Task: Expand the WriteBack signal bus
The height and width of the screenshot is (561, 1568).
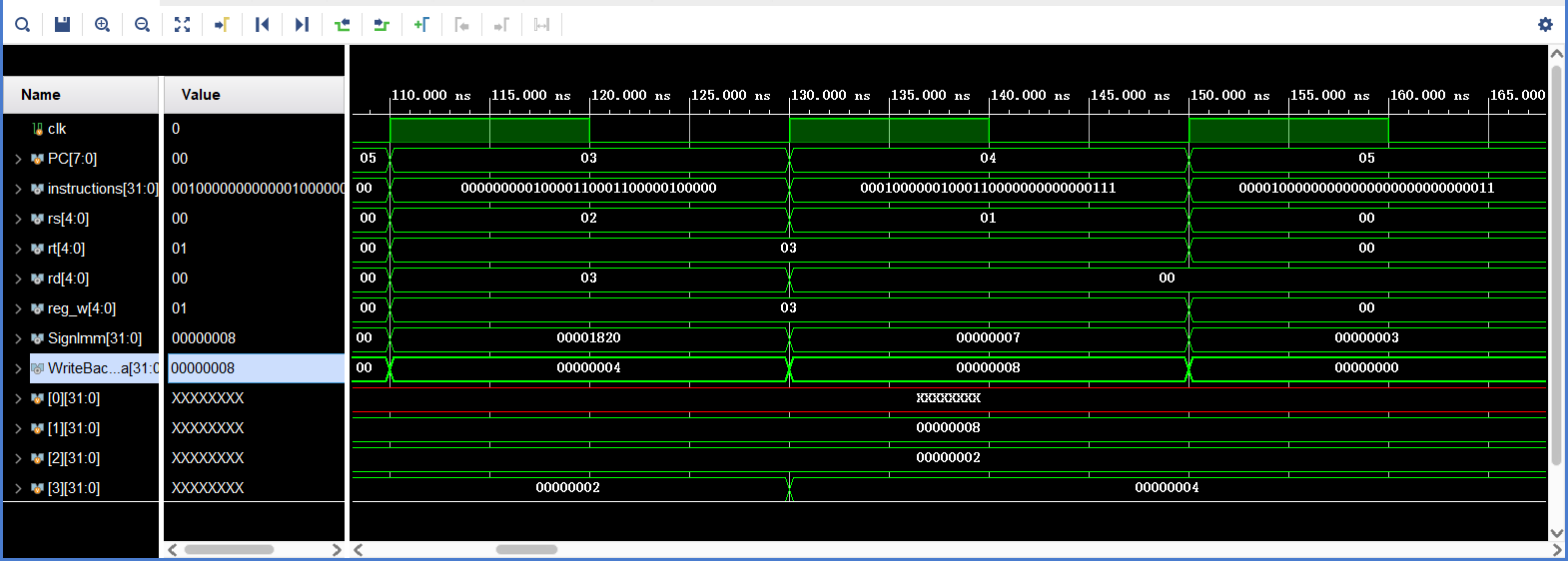Action: (x=18, y=368)
